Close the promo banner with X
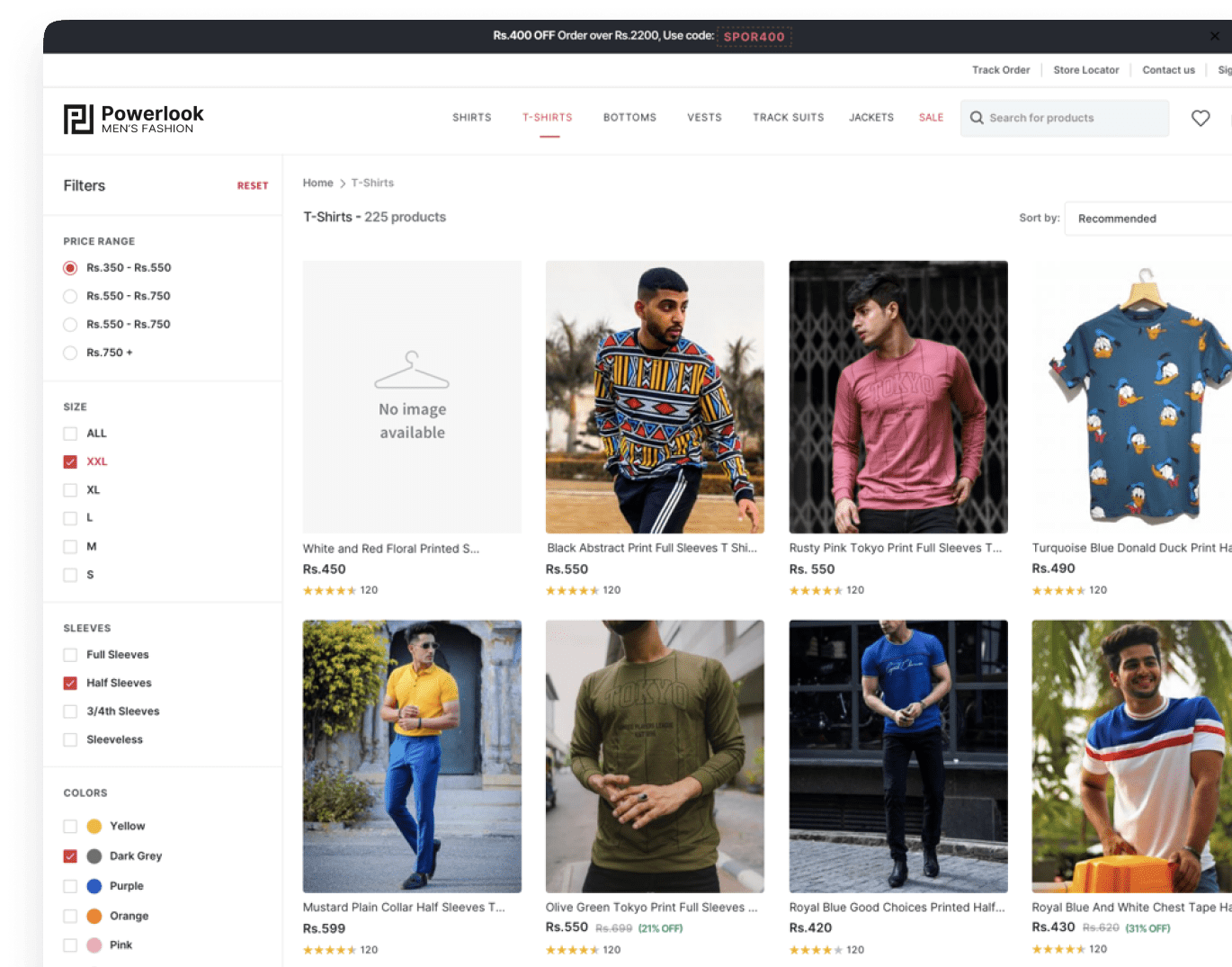The width and height of the screenshot is (1232, 967). (1215, 36)
